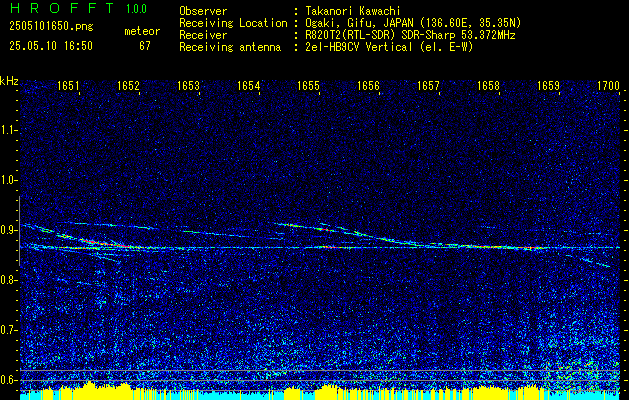
Task: Click the version number 1.0.0
Action: 136,9
